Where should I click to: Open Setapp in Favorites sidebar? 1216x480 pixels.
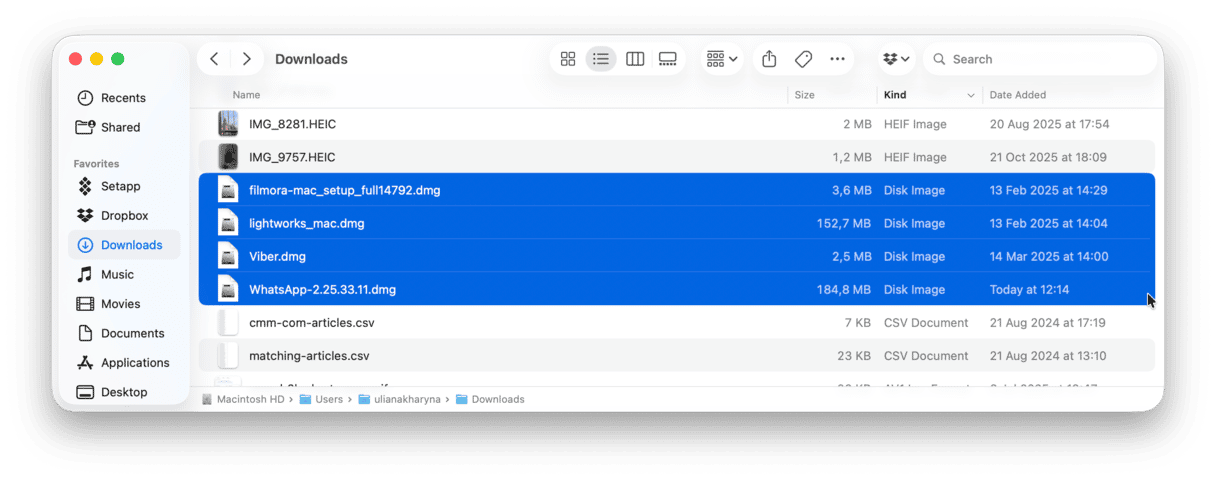[120, 186]
